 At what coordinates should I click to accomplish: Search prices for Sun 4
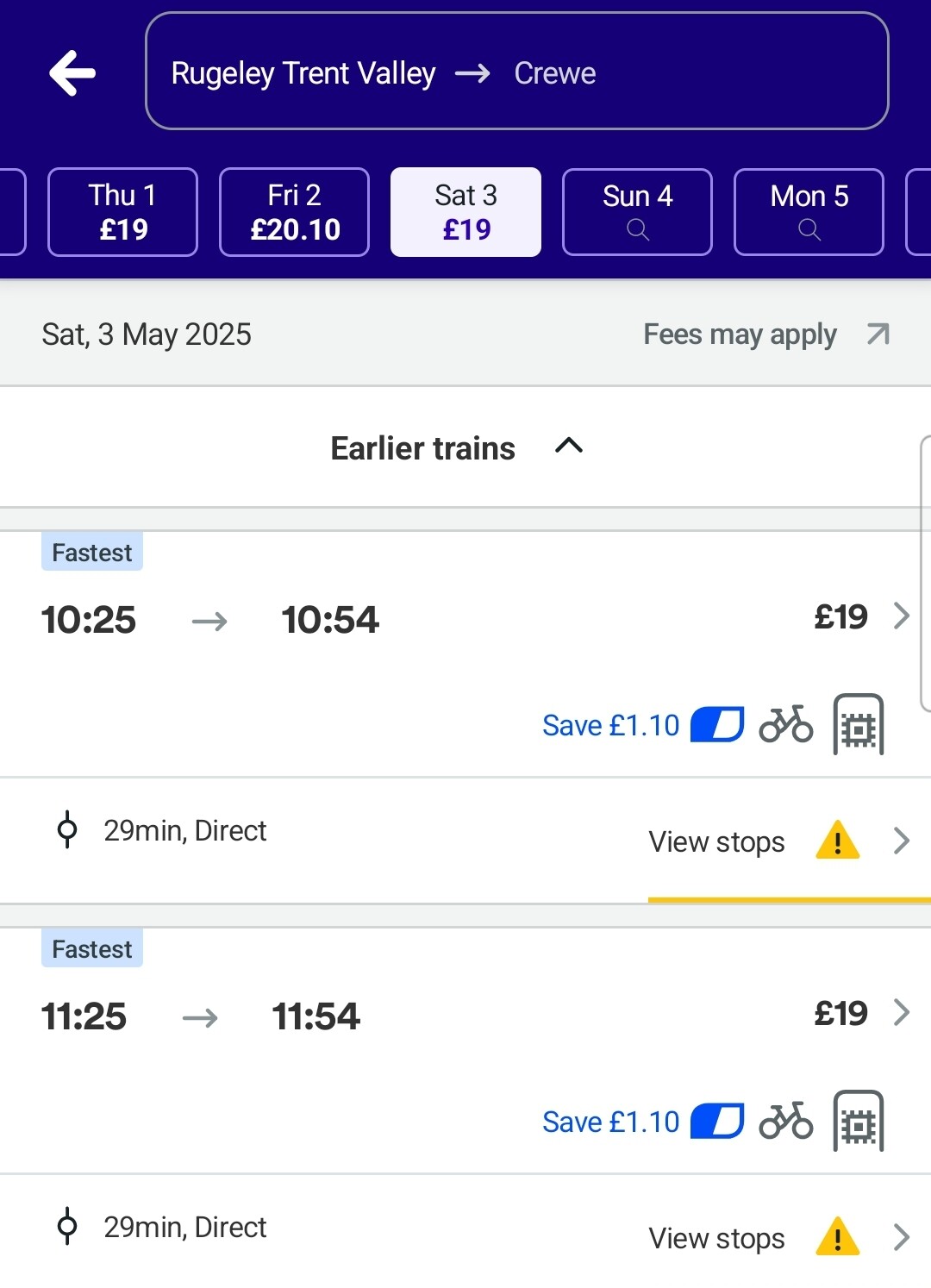tap(637, 212)
